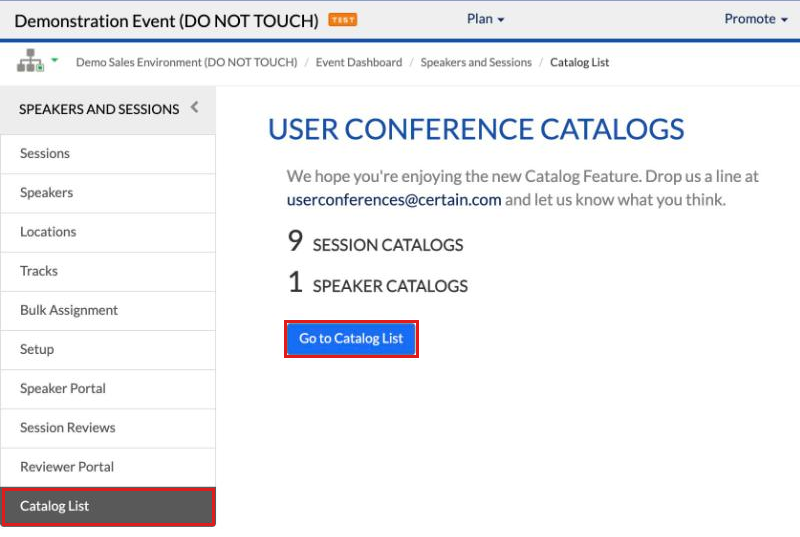Open Speaker Portal menu item
Screen dimensions: 800x537
108,389
